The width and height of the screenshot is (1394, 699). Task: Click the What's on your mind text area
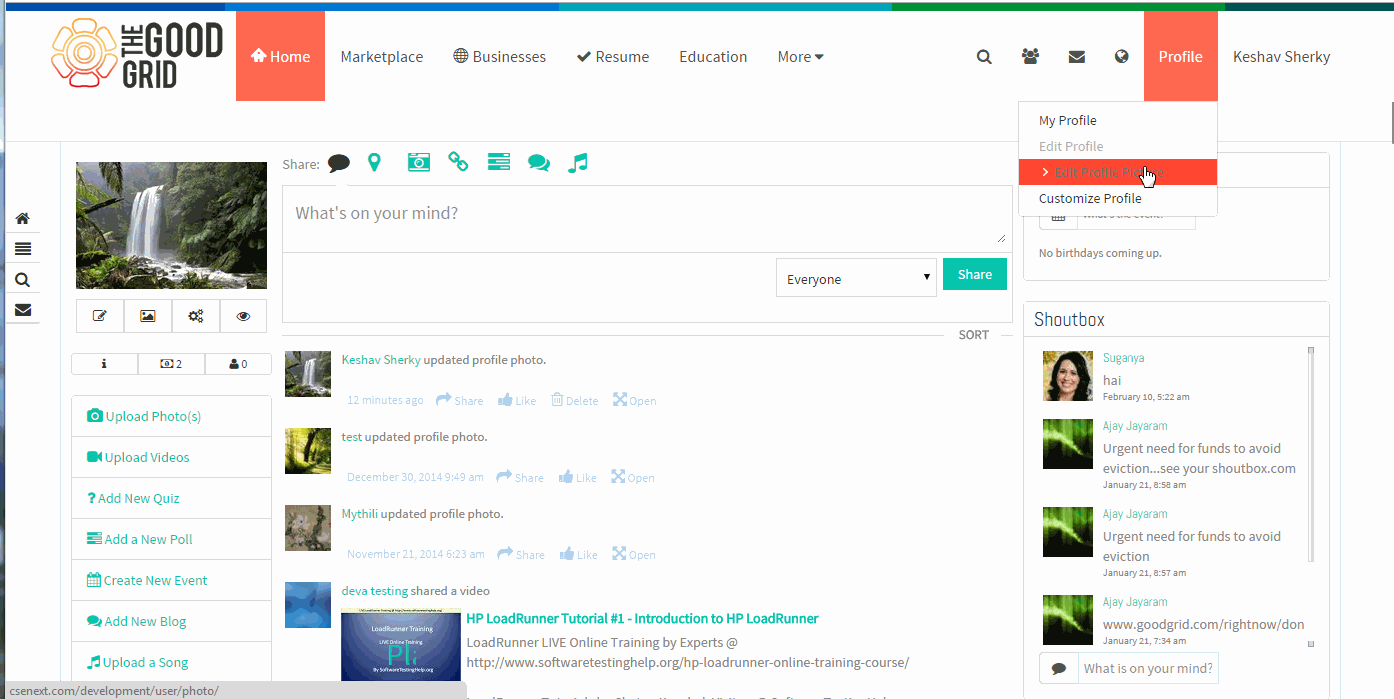point(646,218)
